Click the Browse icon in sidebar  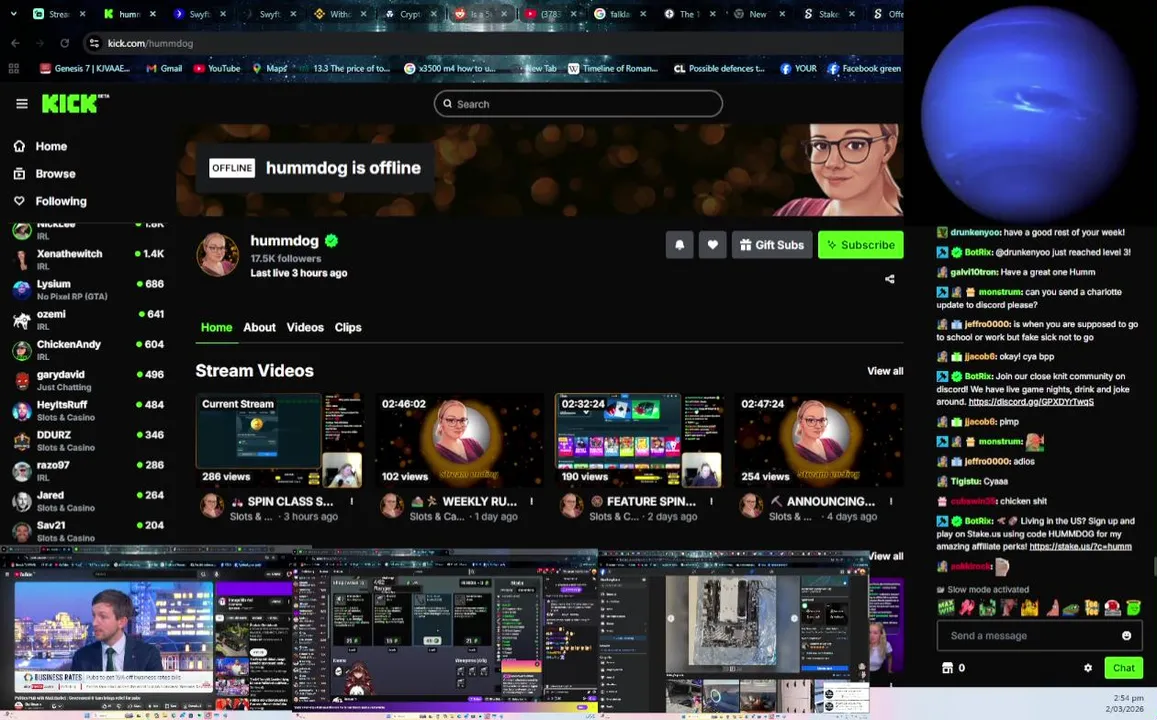19,174
